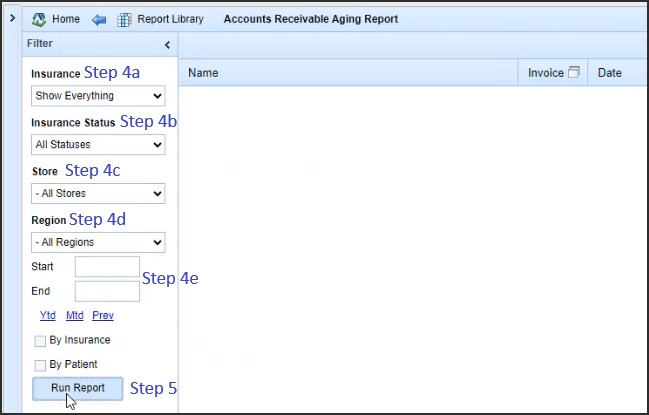
Task: Open the Region dropdown showing All Regions
Action: pyautogui.click(x=98, y=242)
